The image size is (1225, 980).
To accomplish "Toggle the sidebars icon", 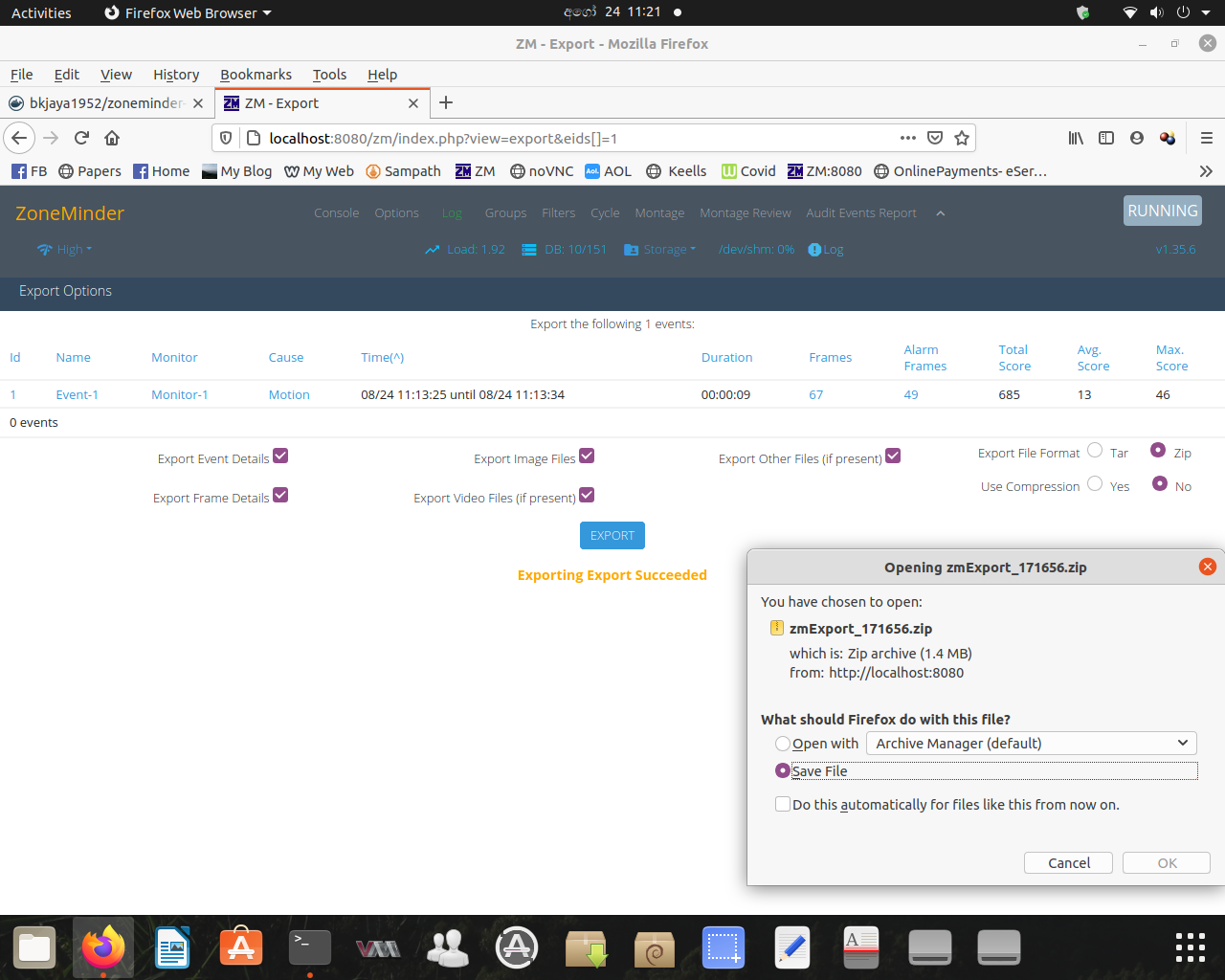I will (x=1106, y=138).
